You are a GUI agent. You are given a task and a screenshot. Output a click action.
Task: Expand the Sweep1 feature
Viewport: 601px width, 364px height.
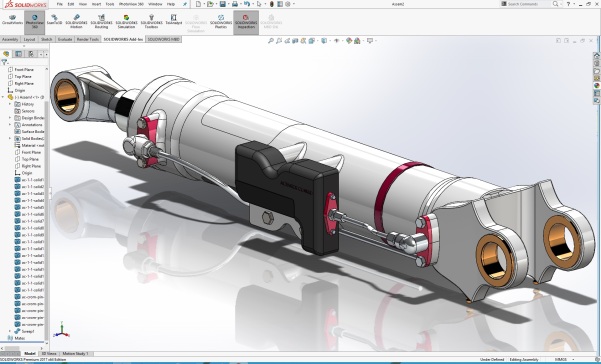point(10,331)
